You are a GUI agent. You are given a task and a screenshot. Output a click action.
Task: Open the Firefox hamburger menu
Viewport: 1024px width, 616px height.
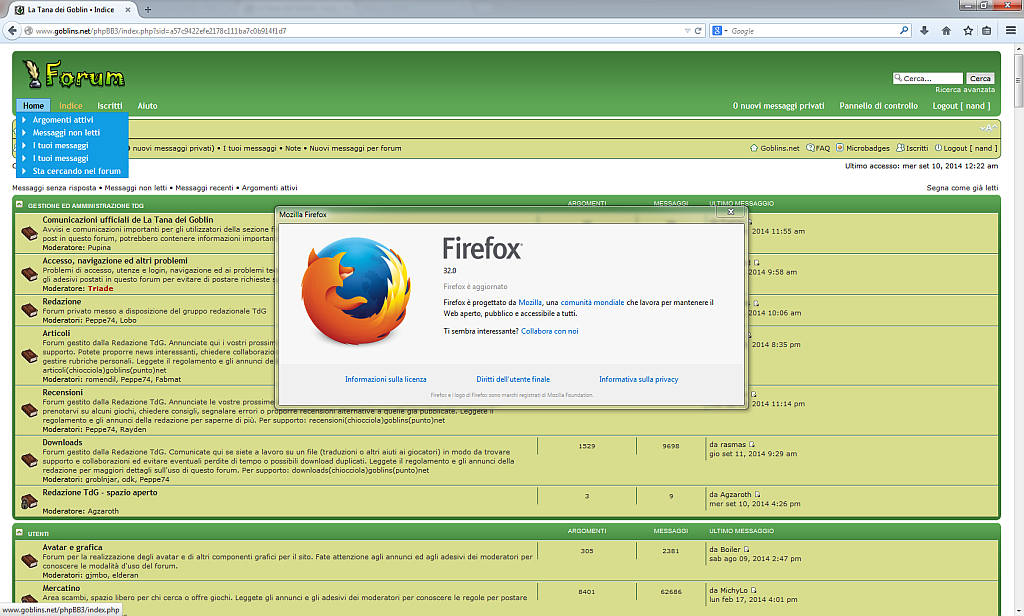1010,31
